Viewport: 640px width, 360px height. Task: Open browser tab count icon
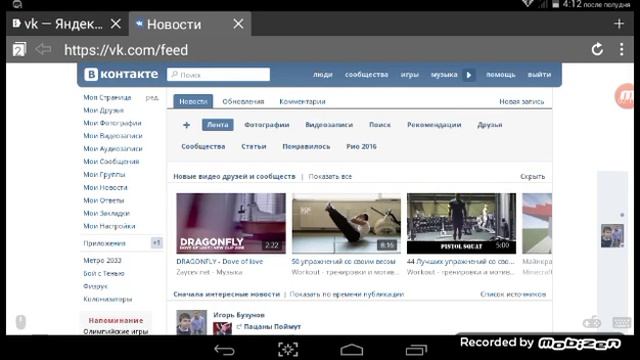click(x=19, y=50)
